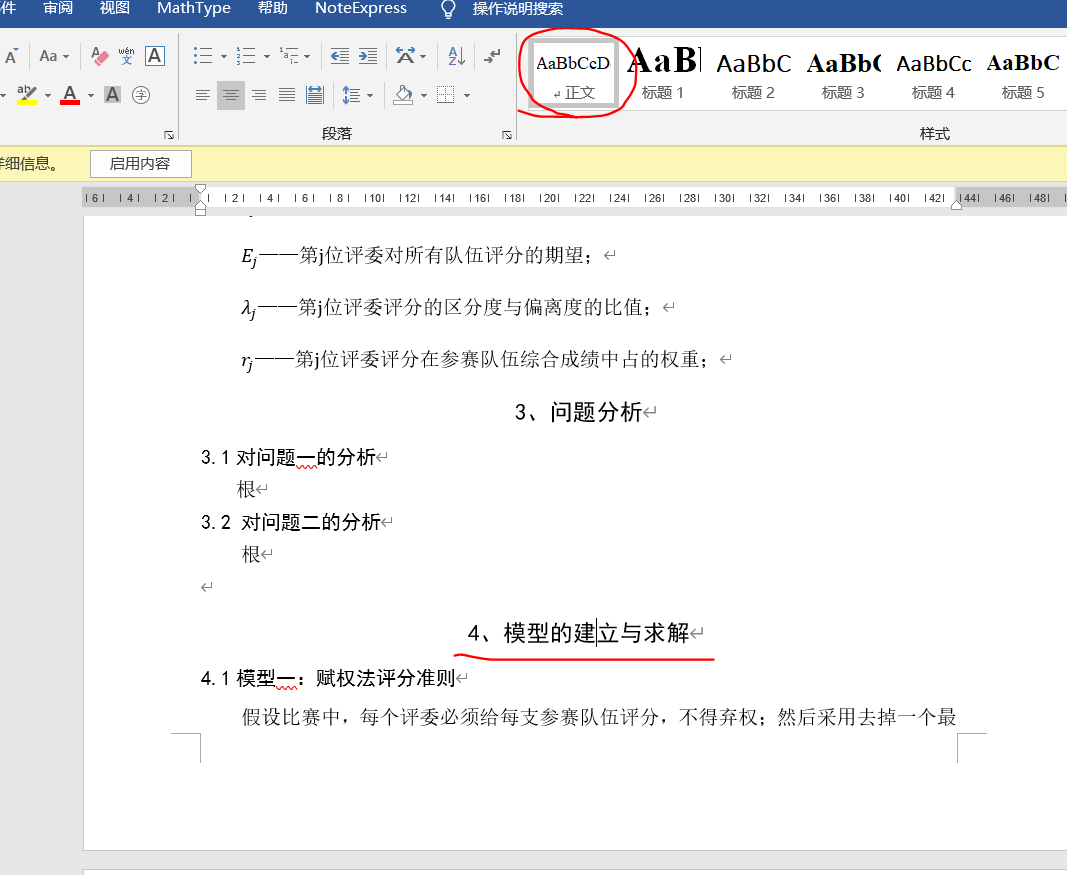Click right indent marker on ruler

[956, 205]
